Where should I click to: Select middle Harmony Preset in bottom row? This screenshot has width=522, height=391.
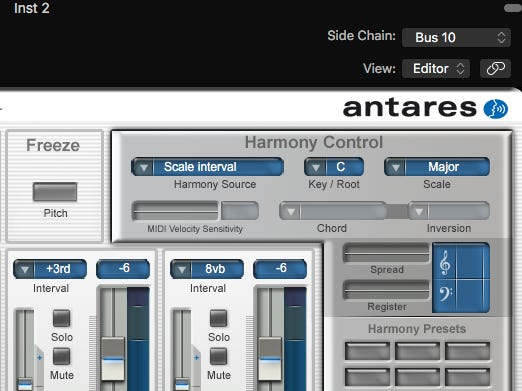point(417,377)
